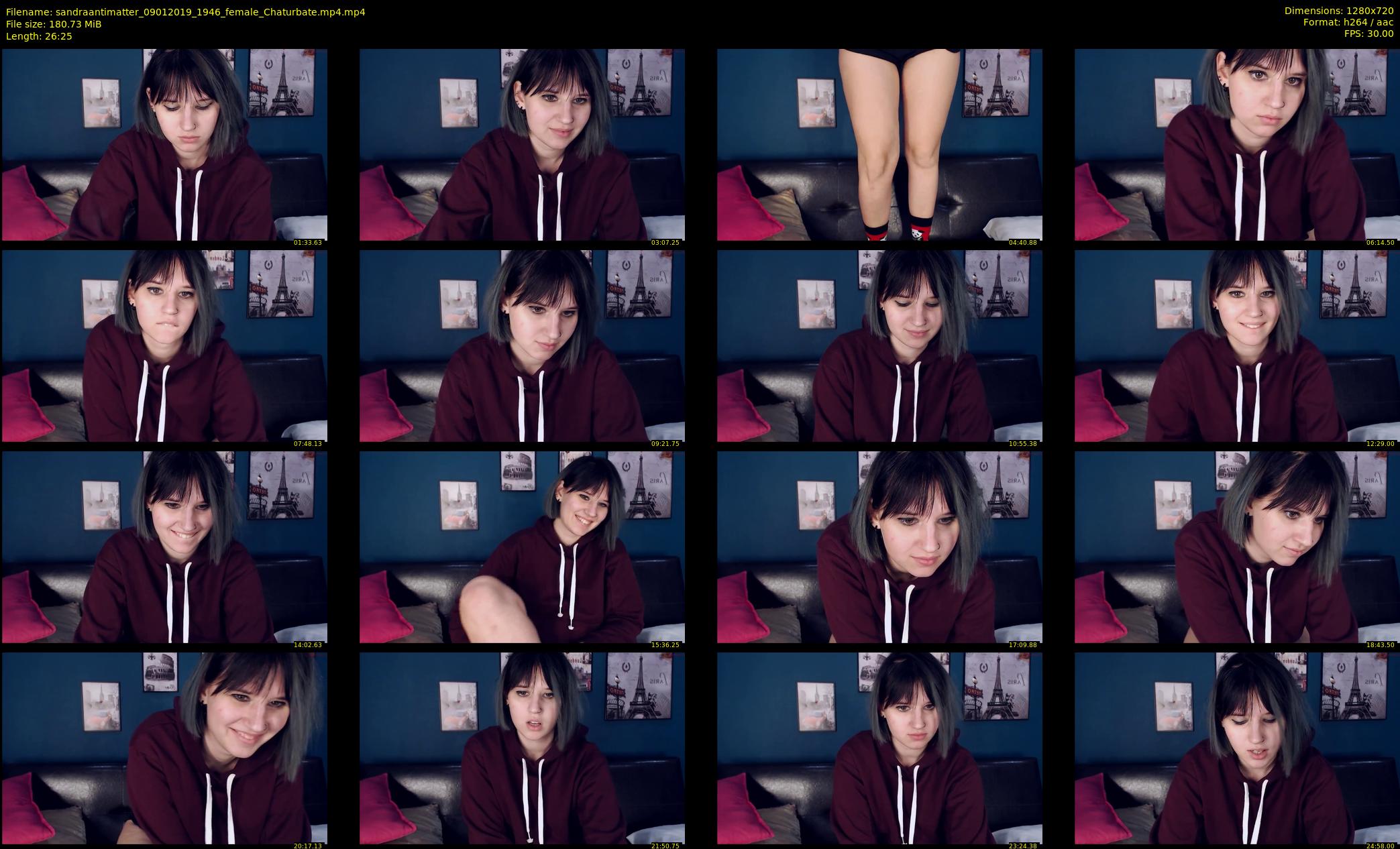The height and width of the screenshot is (849, 1400).
Task: Select the thumbnail timestamped 03:07.25
Action: coord(522,144)
